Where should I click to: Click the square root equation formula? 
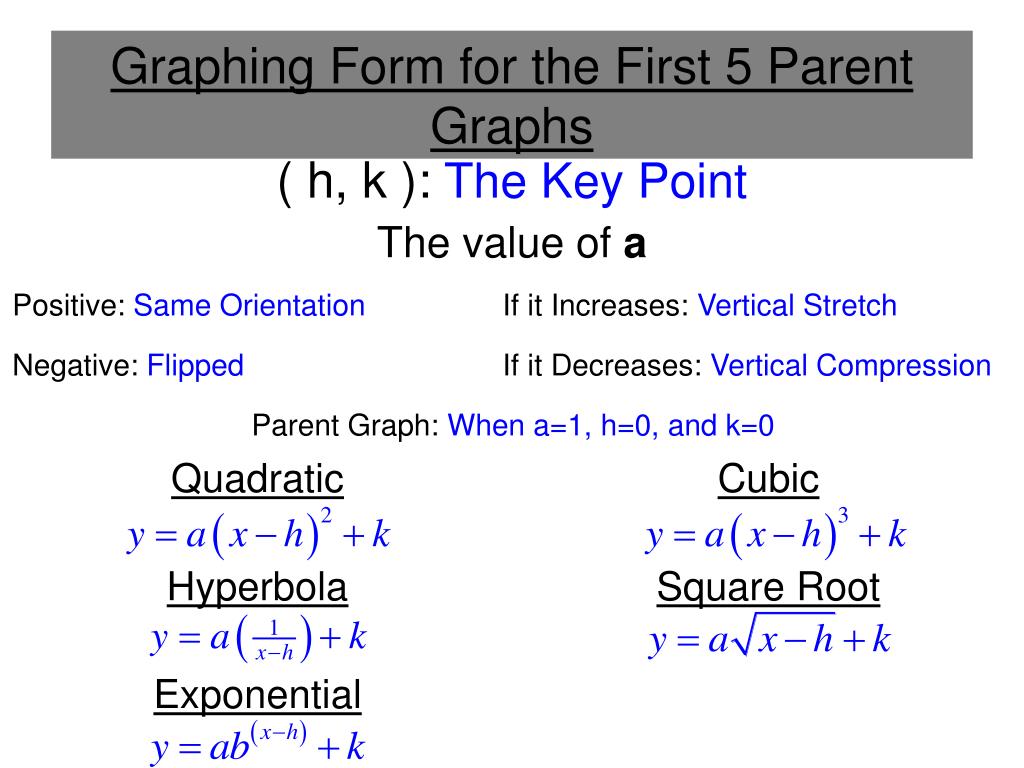tap(769, 639)
